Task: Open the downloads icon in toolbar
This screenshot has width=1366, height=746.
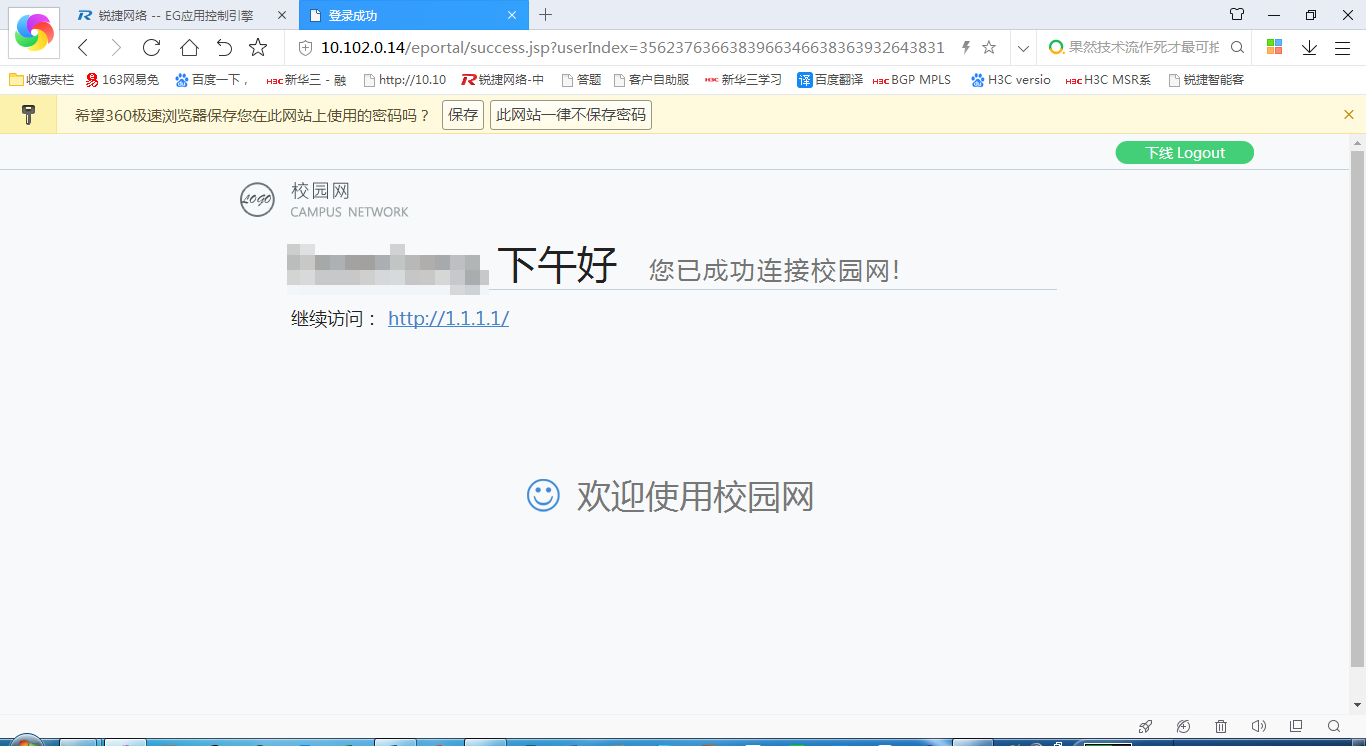Action: [x=1309, y=47]
